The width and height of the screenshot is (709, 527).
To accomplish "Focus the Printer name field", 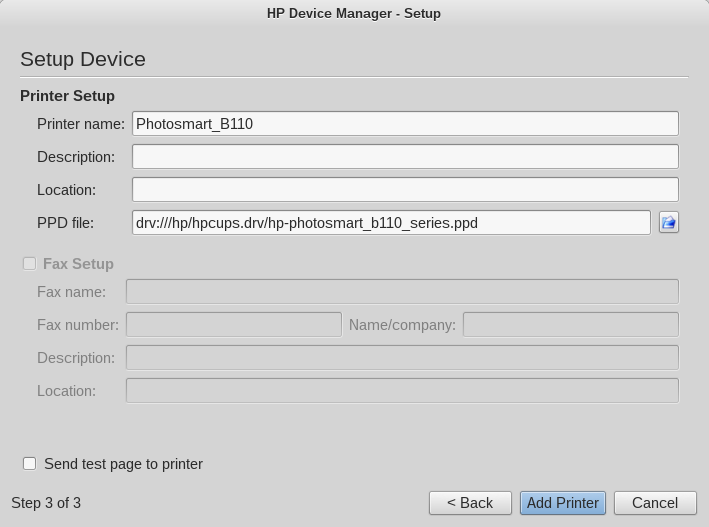I will (x=405, y=123).
